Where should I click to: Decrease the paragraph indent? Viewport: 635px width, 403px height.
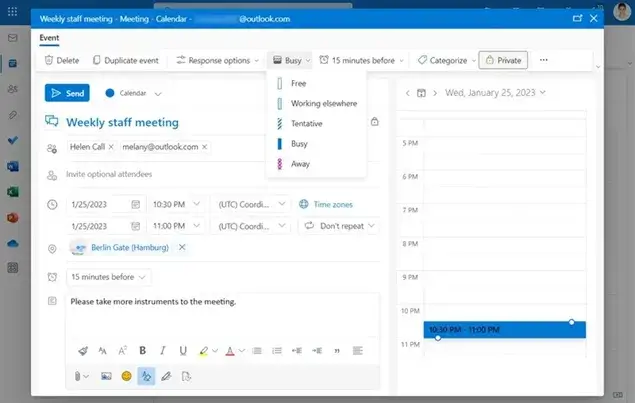[297, 351]
